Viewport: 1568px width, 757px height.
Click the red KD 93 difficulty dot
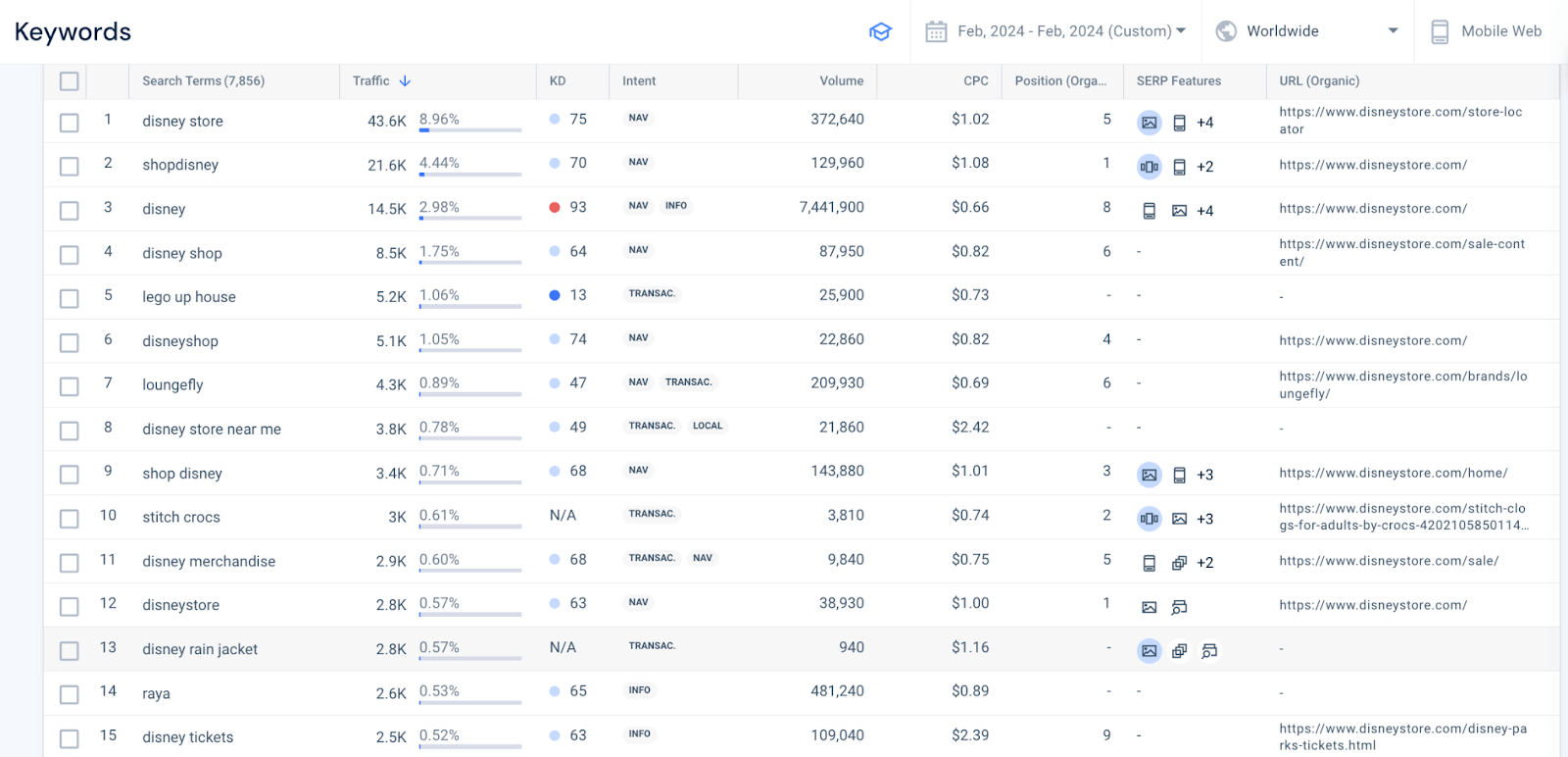click(555, 207)
